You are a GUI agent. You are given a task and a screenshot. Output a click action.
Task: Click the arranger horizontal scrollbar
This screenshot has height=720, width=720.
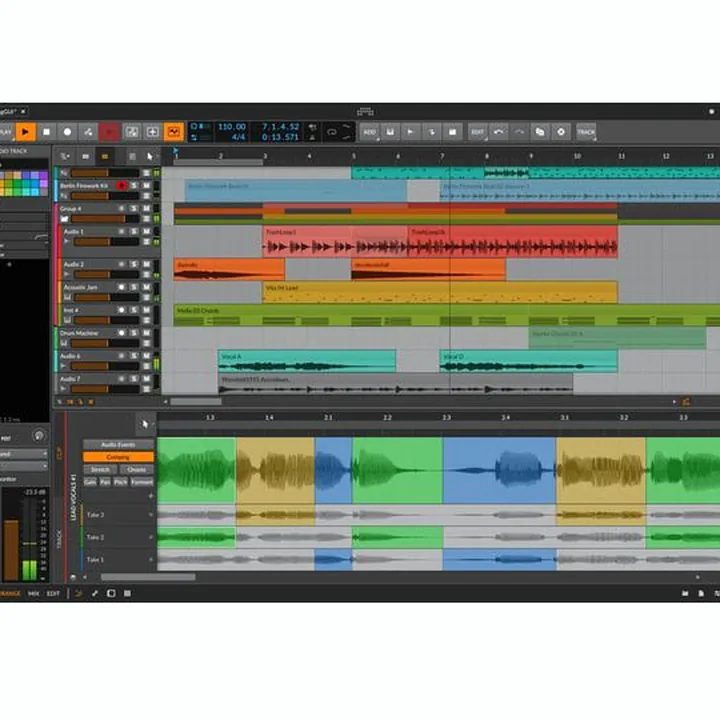196,402
